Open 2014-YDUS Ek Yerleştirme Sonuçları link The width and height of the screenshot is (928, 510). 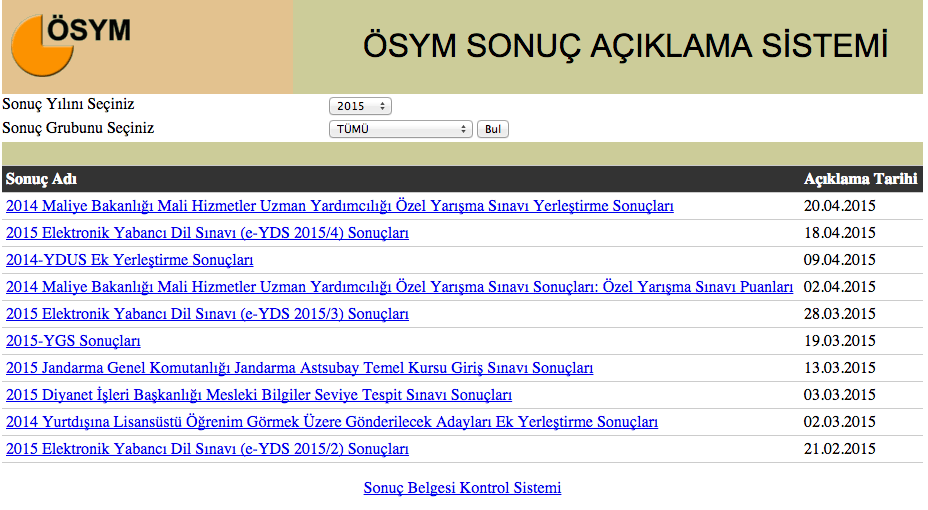pos(130,260)
